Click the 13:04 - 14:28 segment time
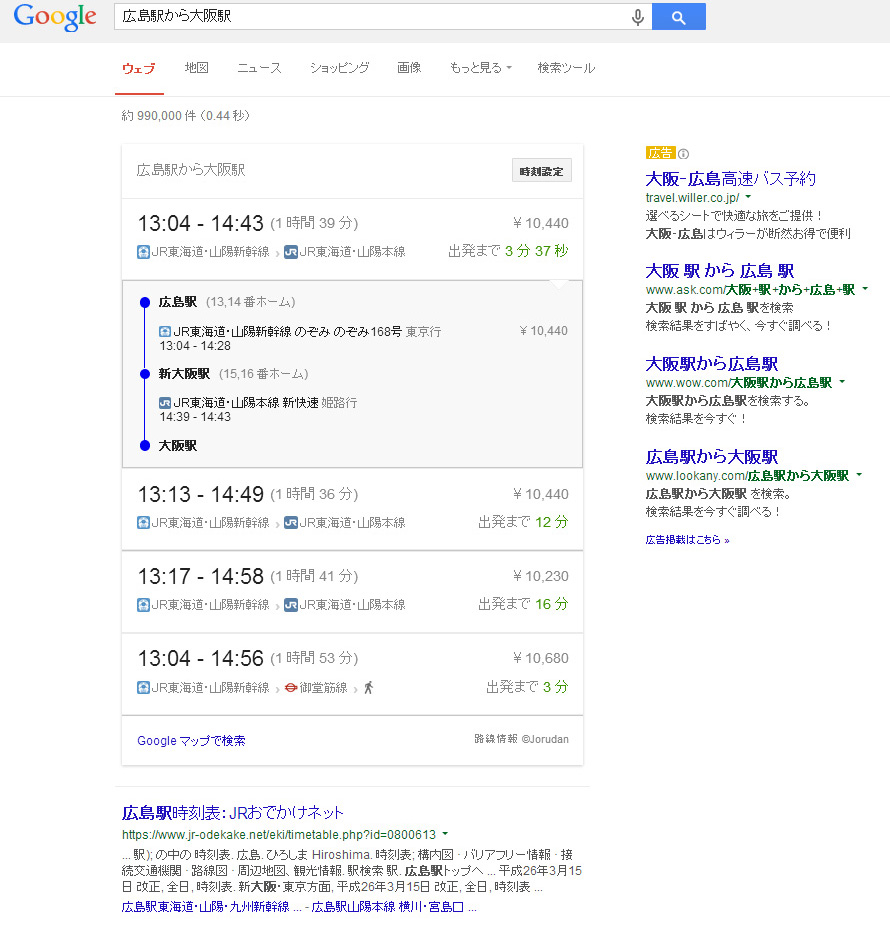This screenshot has height=935, width=890. (x=195, y=346)
